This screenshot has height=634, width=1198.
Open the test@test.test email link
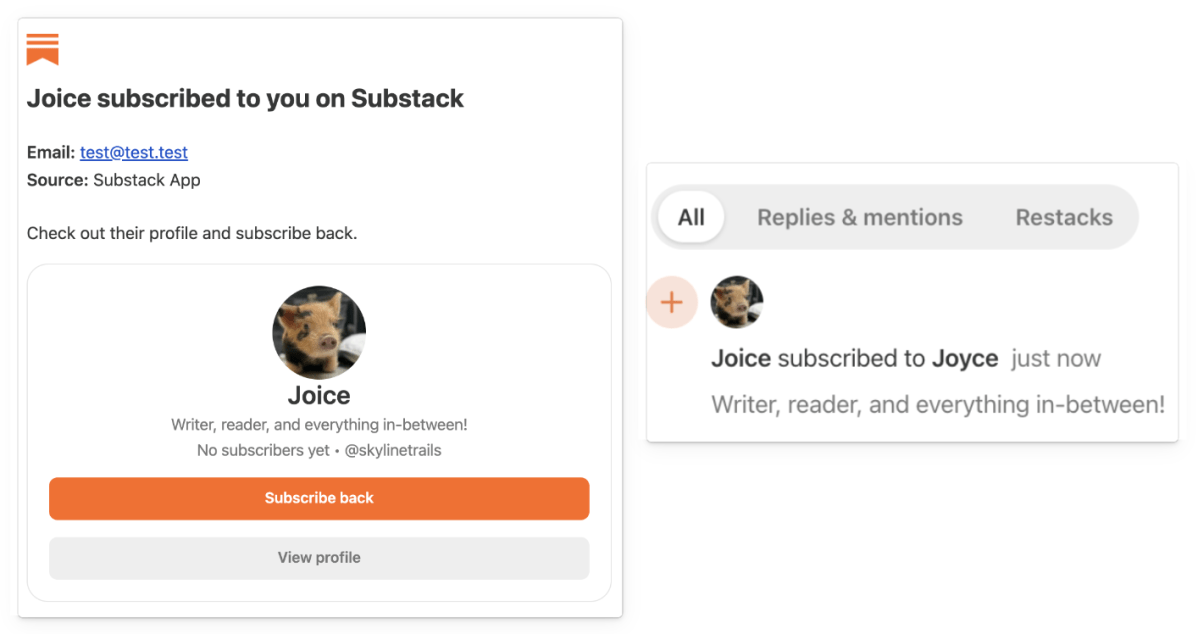pyautogui.click(x=134, y=152)
